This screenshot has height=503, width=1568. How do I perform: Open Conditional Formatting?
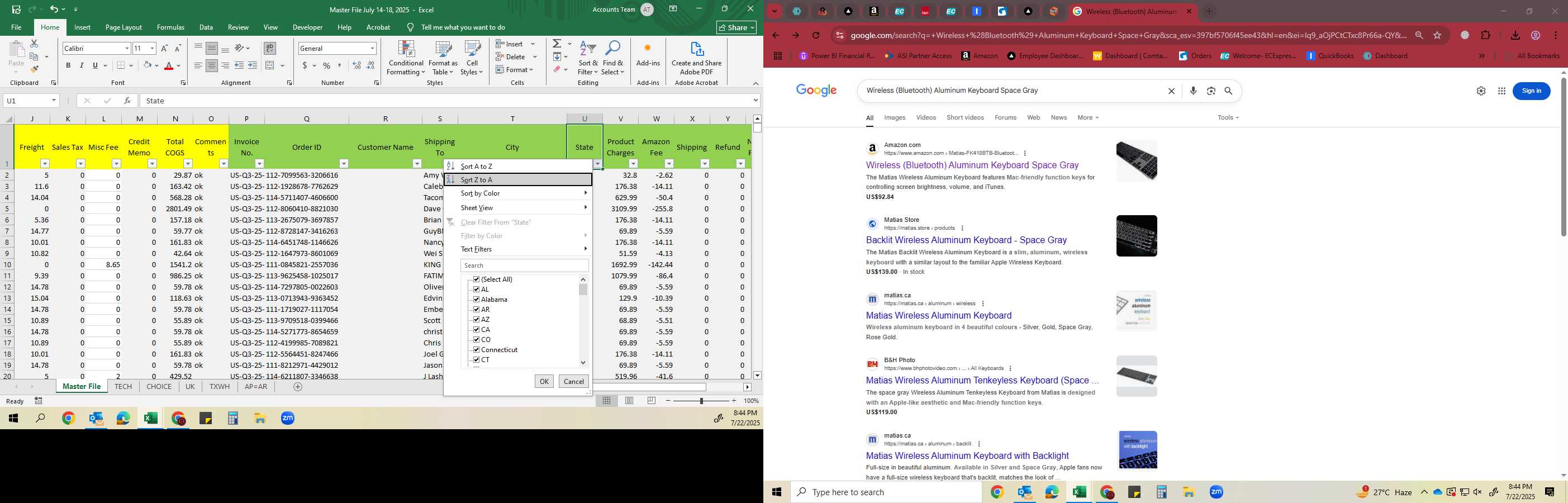(x=406, y=58)
